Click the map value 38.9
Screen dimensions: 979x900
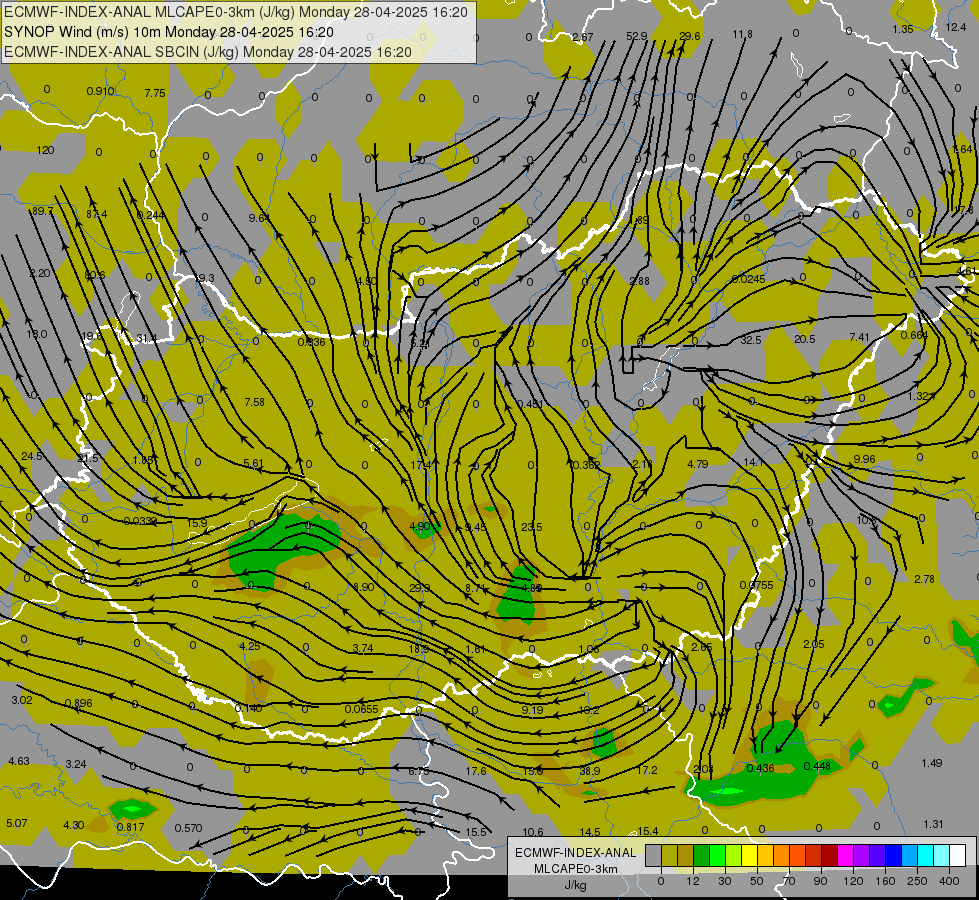click(x=589, y=771)
